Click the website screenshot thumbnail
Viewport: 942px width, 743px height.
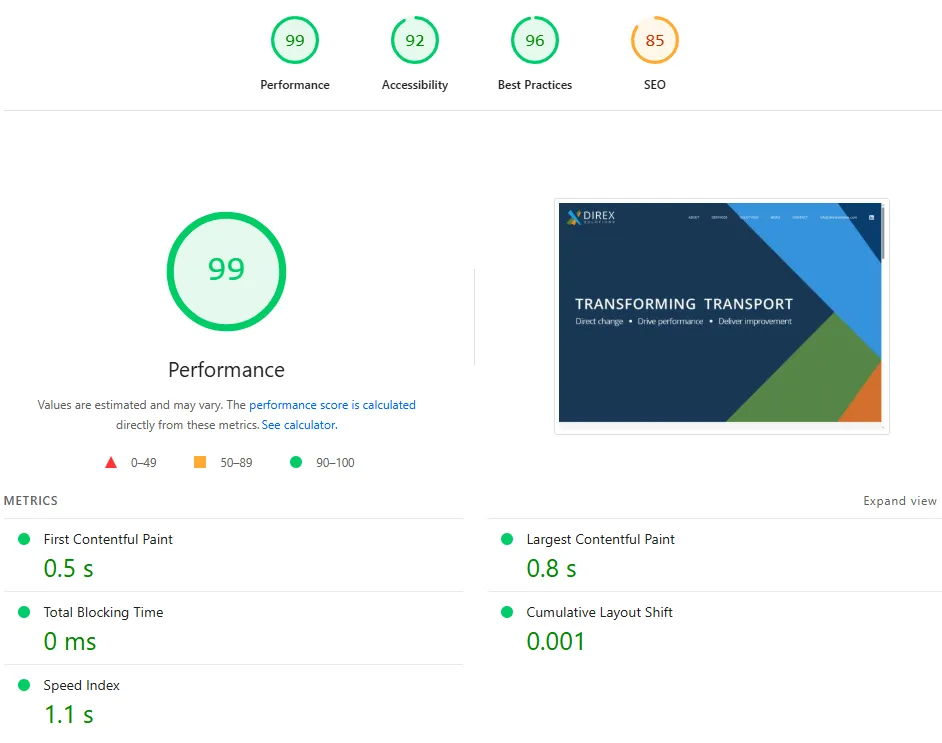[x=721, y=316]
